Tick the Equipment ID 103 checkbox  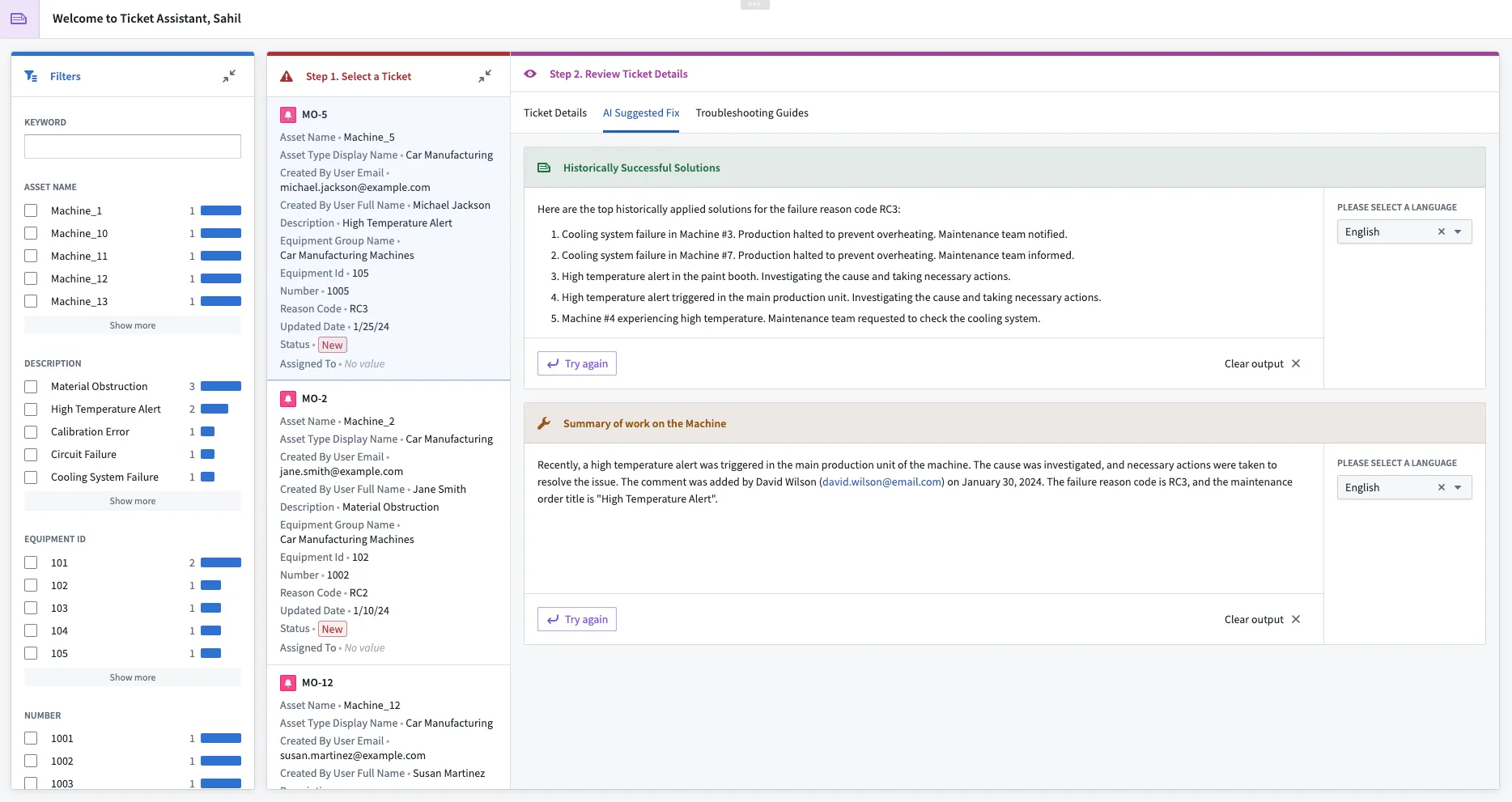point(31,609)
